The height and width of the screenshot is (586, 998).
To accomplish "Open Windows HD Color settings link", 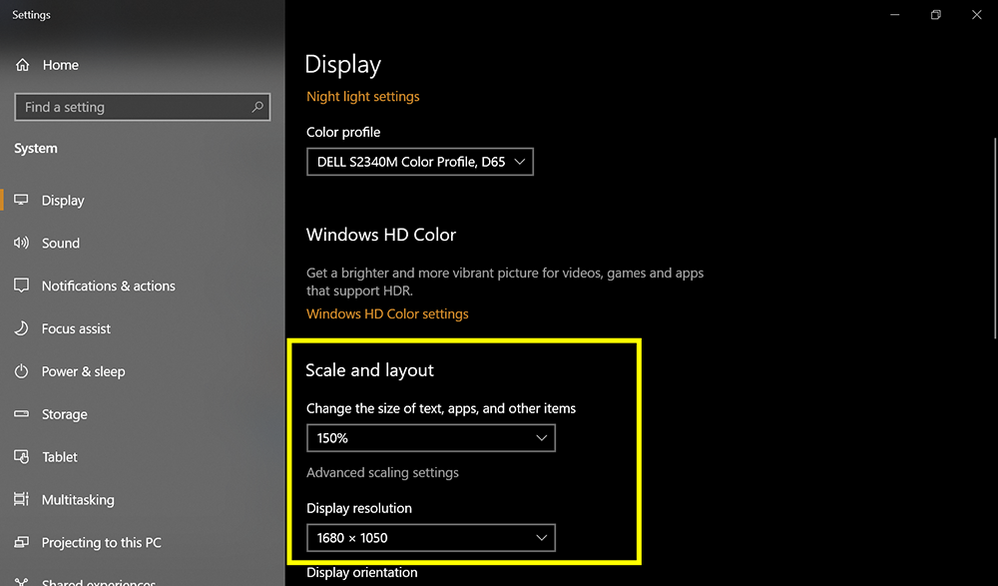I will (387, 314).
